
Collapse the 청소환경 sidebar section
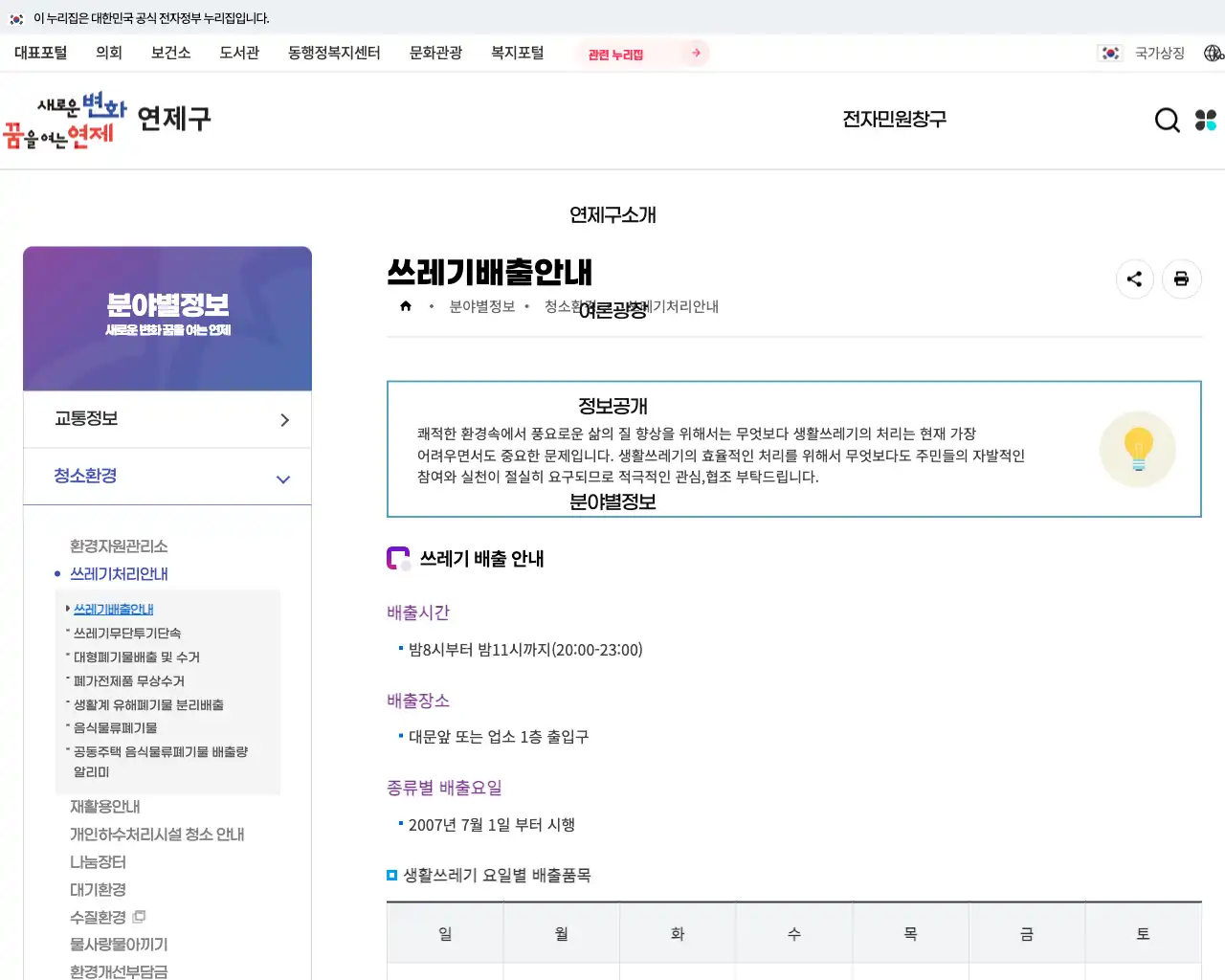(x=167, y=476)
